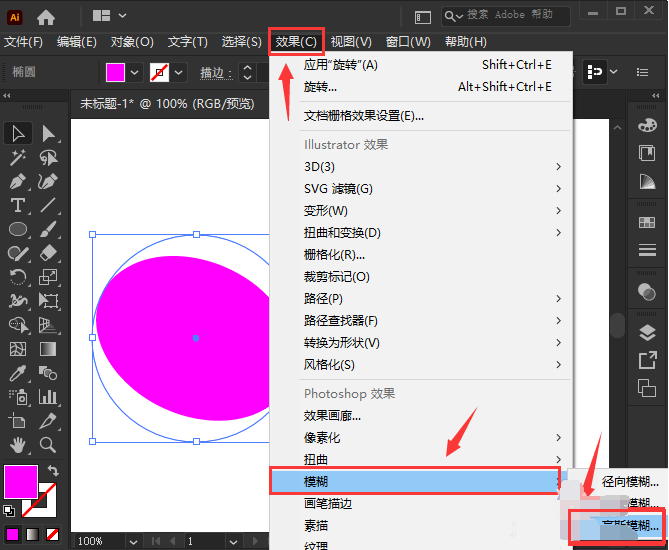
Task: Click the 描边 stroke label link
Action: click(216, 73)
